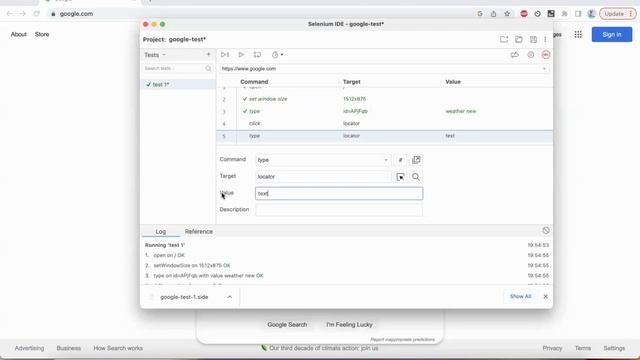Screen dimensions: 640x360
Task: Click the Command column header
Action: [254, 82]
